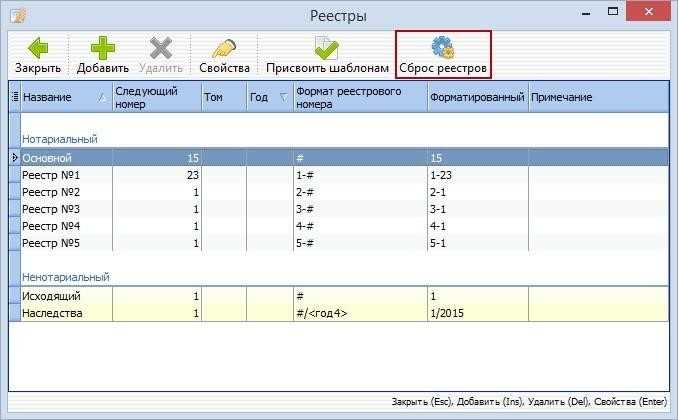Sort by Следующий номер column header
Viewport: 678px width, 420px height.
click(x=157, y=97)
